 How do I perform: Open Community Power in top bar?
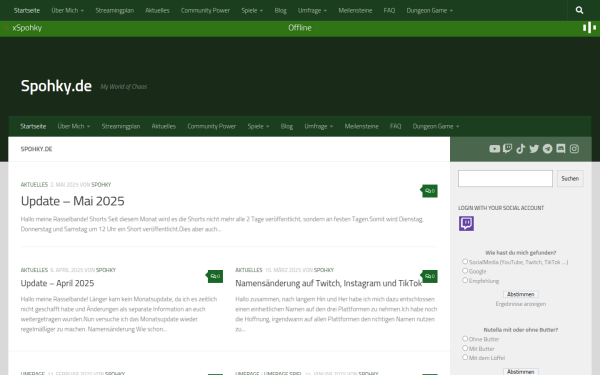pyautogui.click(x=205, y=10)
